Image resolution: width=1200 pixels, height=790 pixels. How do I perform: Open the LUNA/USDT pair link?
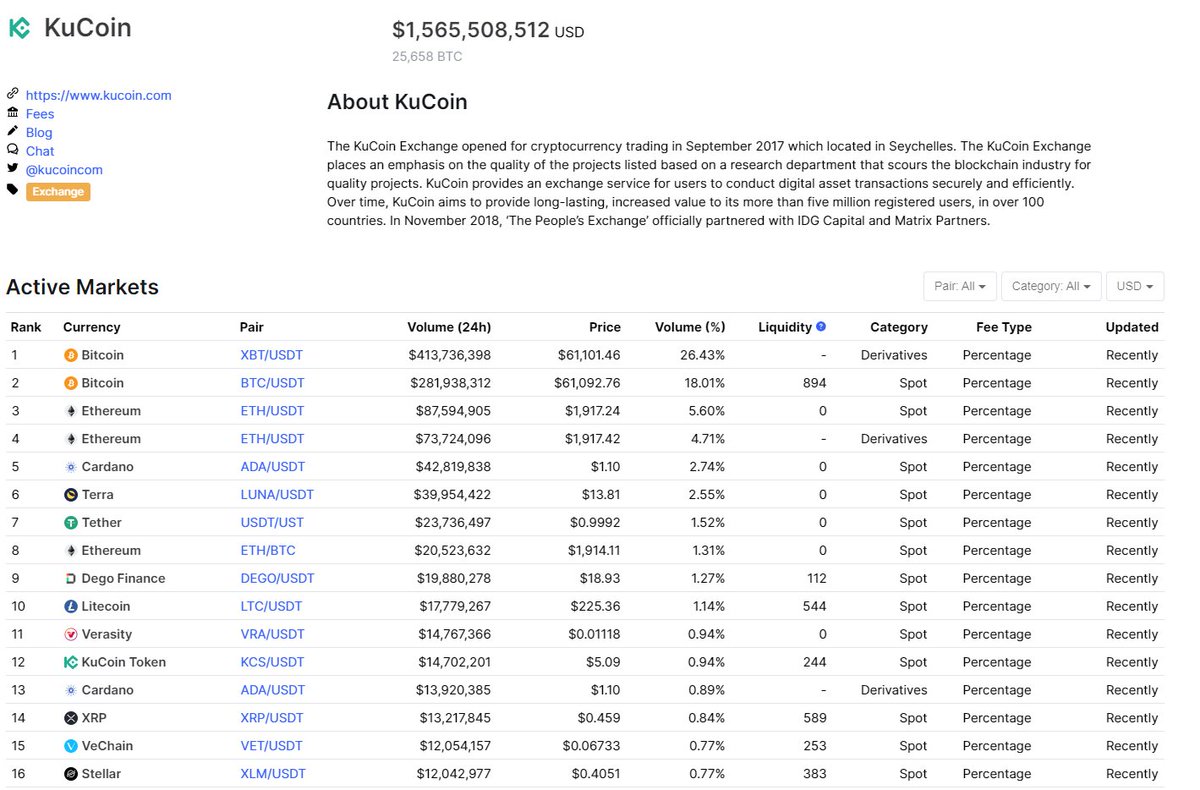click(277, 495)
